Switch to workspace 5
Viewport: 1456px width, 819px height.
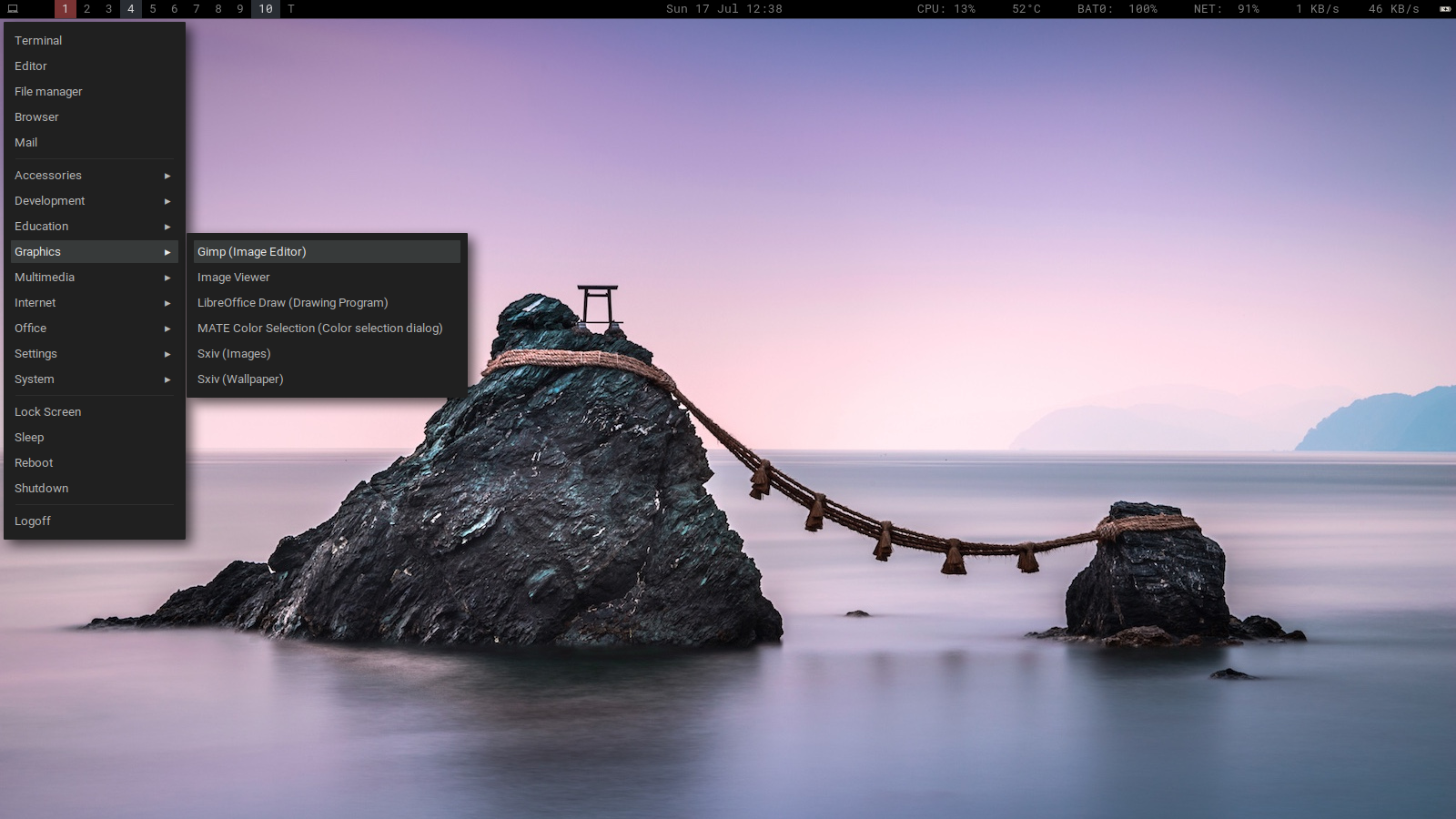[153, 9]
